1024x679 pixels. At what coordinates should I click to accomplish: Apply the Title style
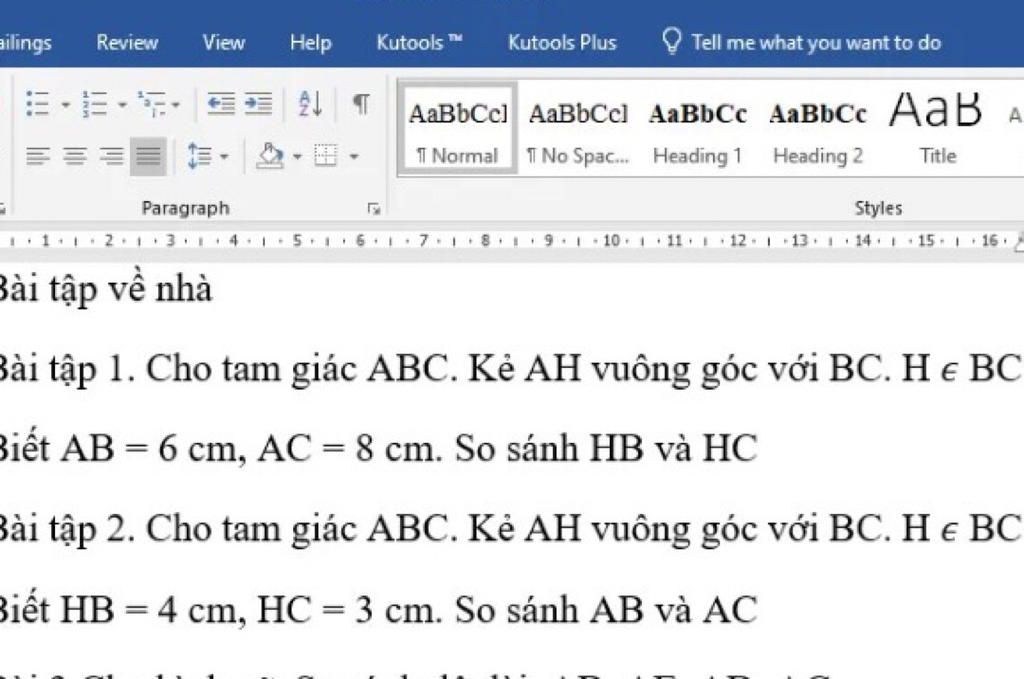[x=937, y=129]
